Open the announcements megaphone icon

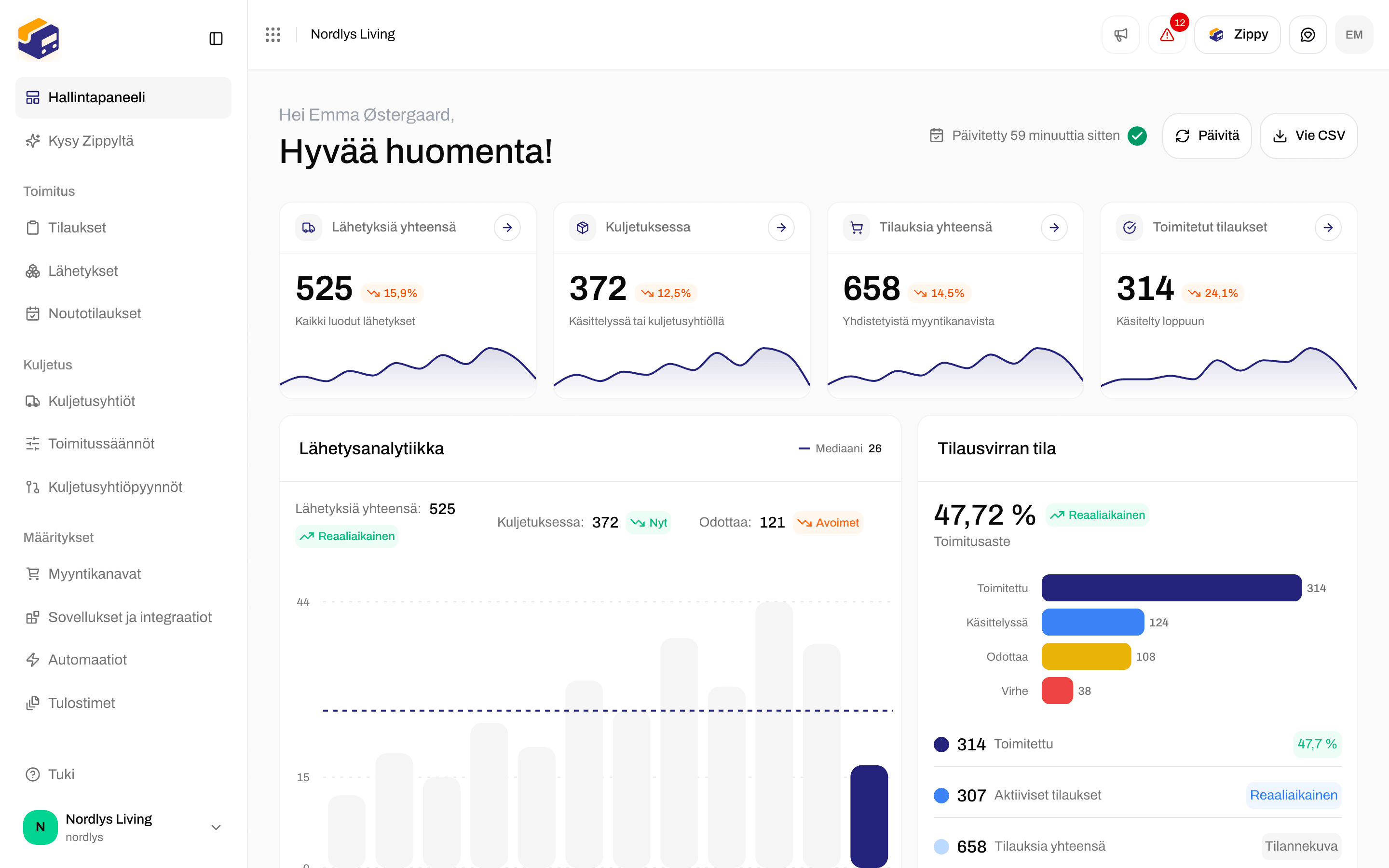(1120, 35)
